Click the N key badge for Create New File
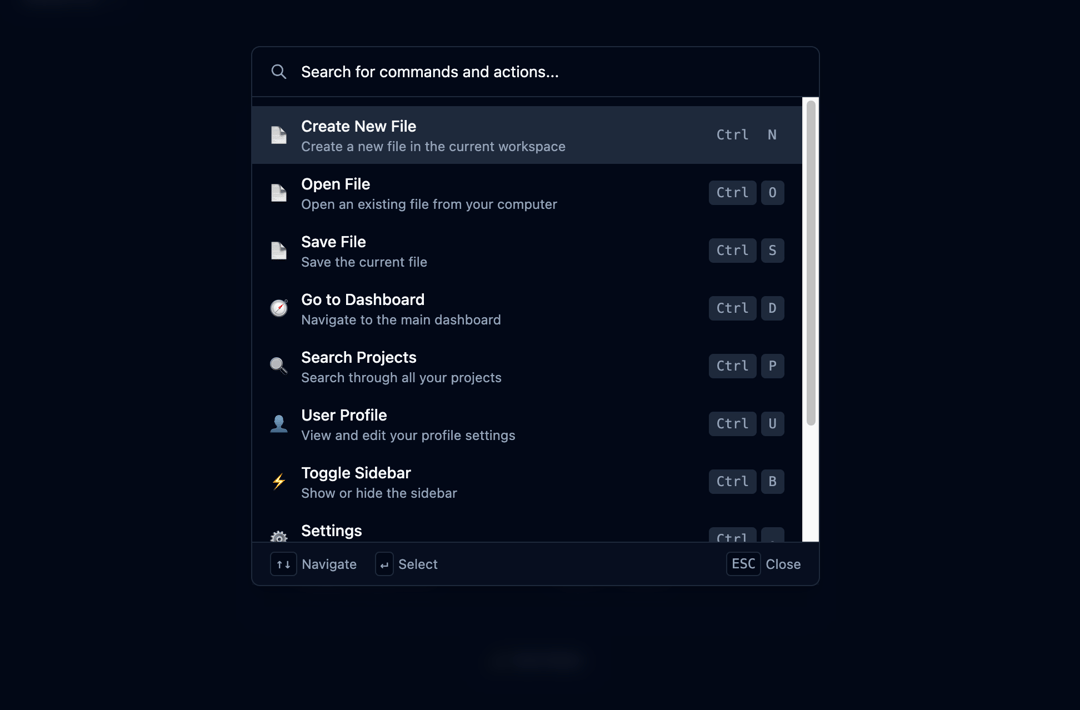The height and width of the screenshot is (710, 1080). pos(772,135)
